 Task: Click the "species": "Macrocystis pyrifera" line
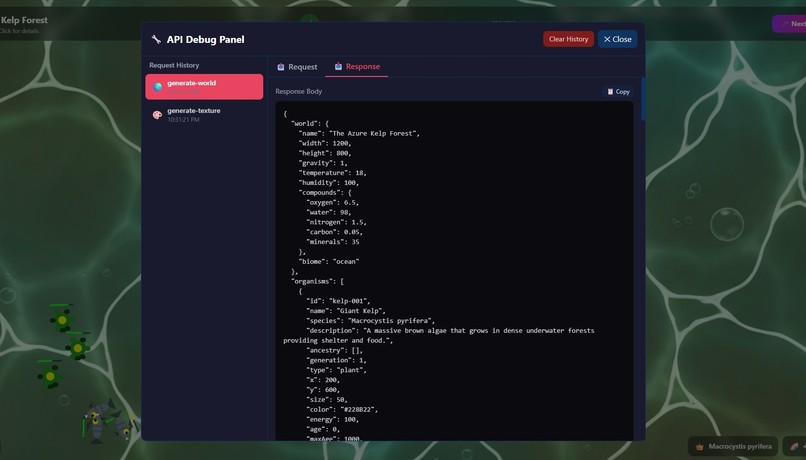[x=371, y=321]
